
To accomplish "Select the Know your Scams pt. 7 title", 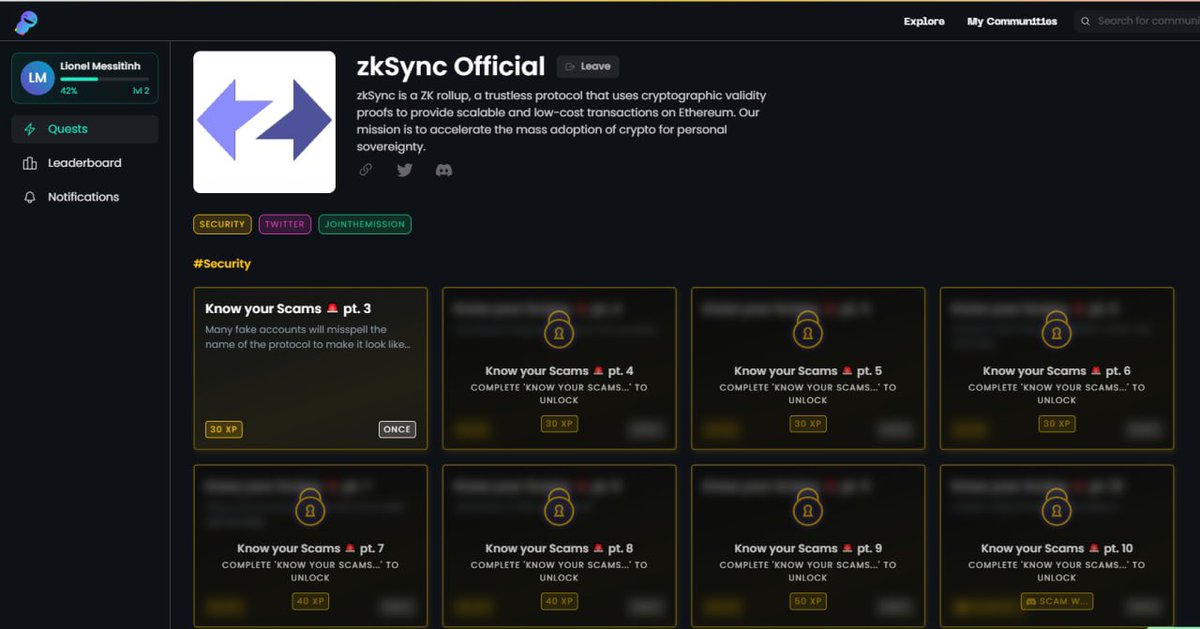I will click(x=310, y=549).
